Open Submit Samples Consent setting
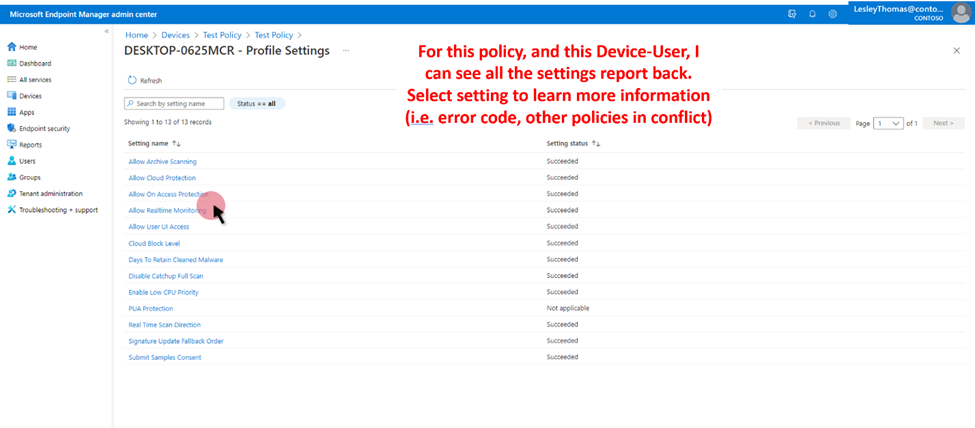Image resolution: width=975 pixels, height=428 pixels. pyautogui.click(x=165, y=358)
